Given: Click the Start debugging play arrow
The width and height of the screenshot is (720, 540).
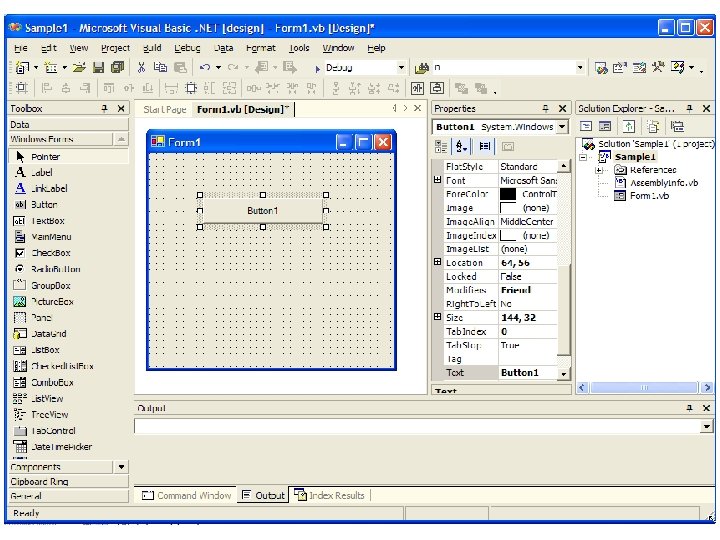Looking at the screenshot, I should 317,69.
